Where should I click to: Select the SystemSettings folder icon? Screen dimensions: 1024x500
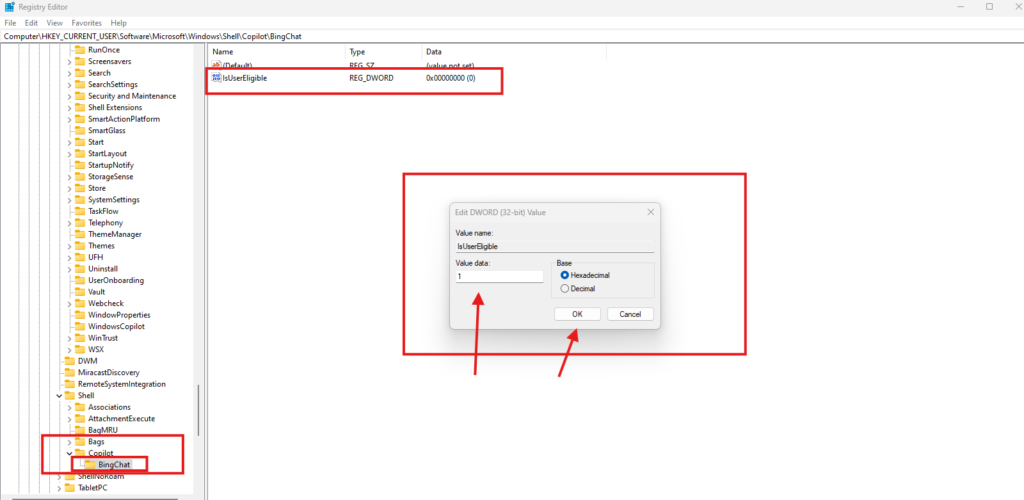point(80,200)
